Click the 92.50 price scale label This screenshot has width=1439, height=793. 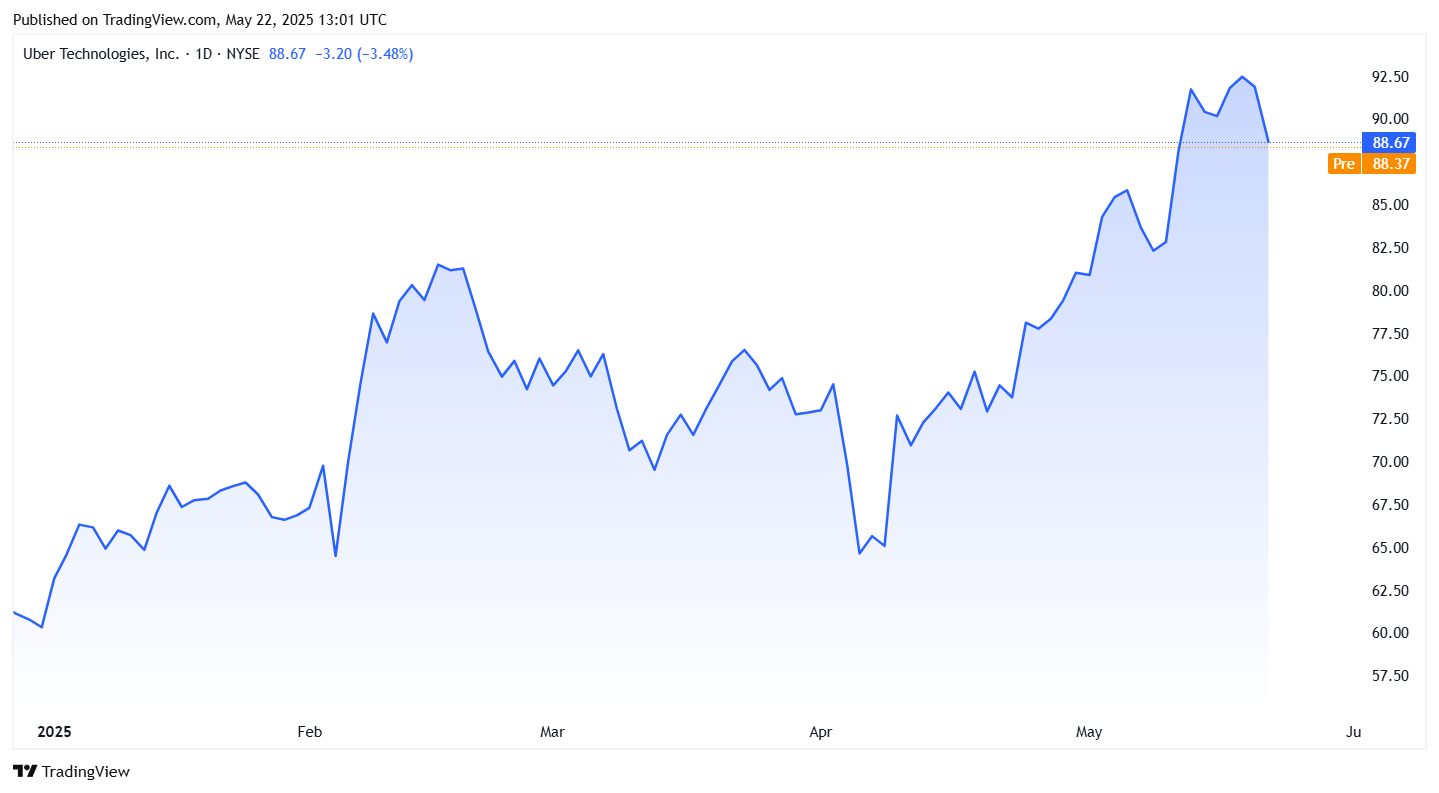pyautogui.click(x=1390, y=77)
